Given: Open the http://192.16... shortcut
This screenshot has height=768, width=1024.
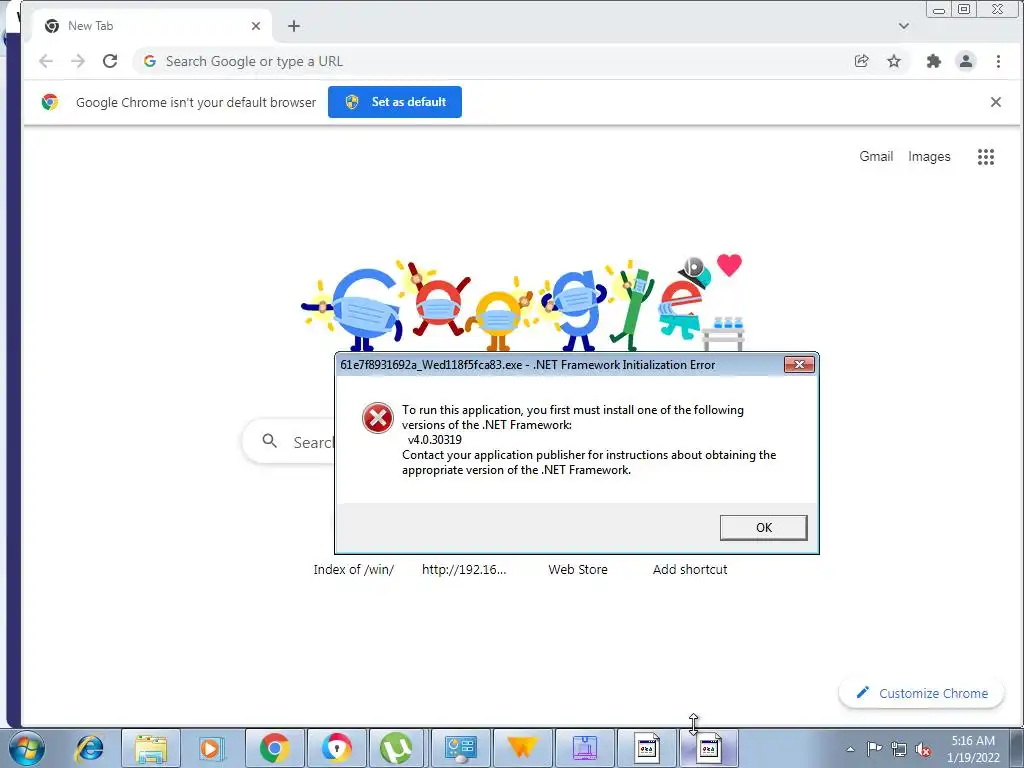Looking at the screenshot, I should point(464,569).
